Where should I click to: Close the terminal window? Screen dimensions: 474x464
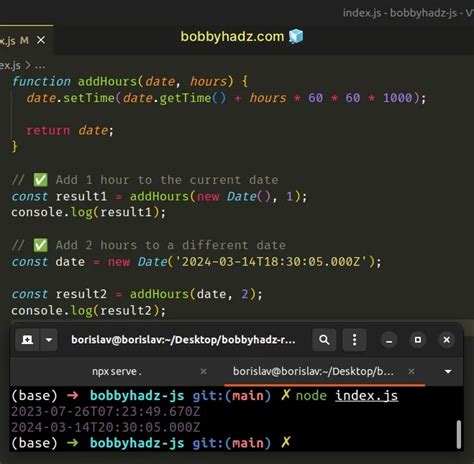447,340
